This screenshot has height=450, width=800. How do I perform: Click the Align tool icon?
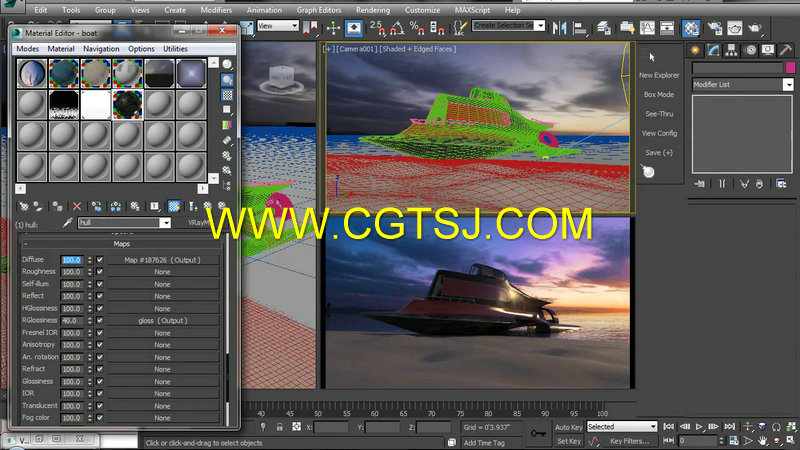[x=580, y=28]
